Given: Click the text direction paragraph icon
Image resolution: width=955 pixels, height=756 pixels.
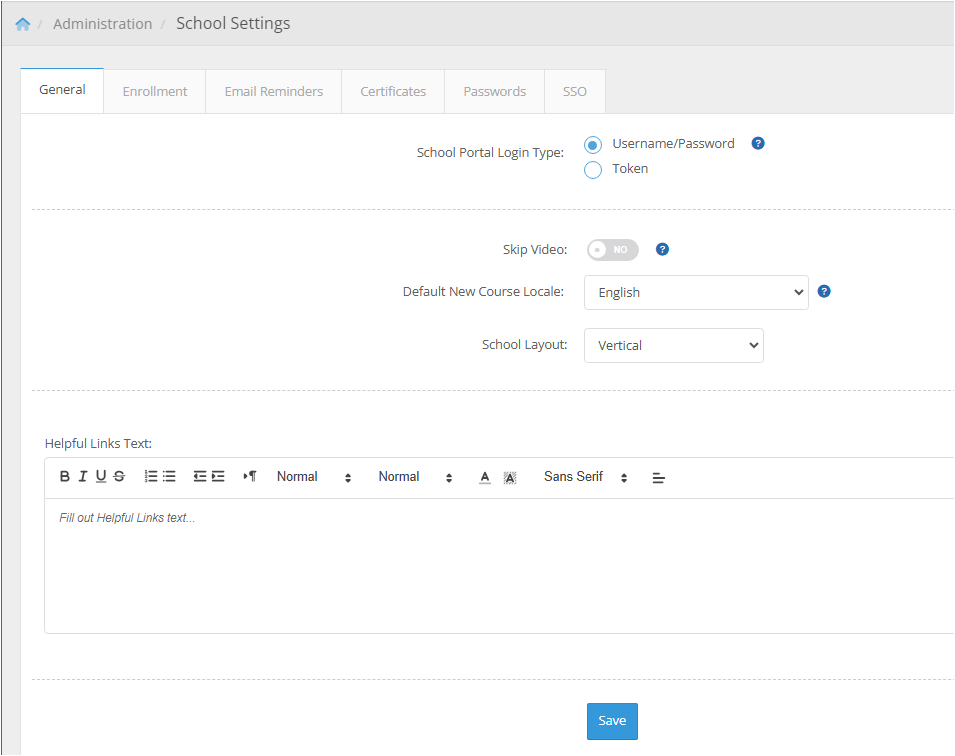Looking at the screenshot, I should [250, 477].
